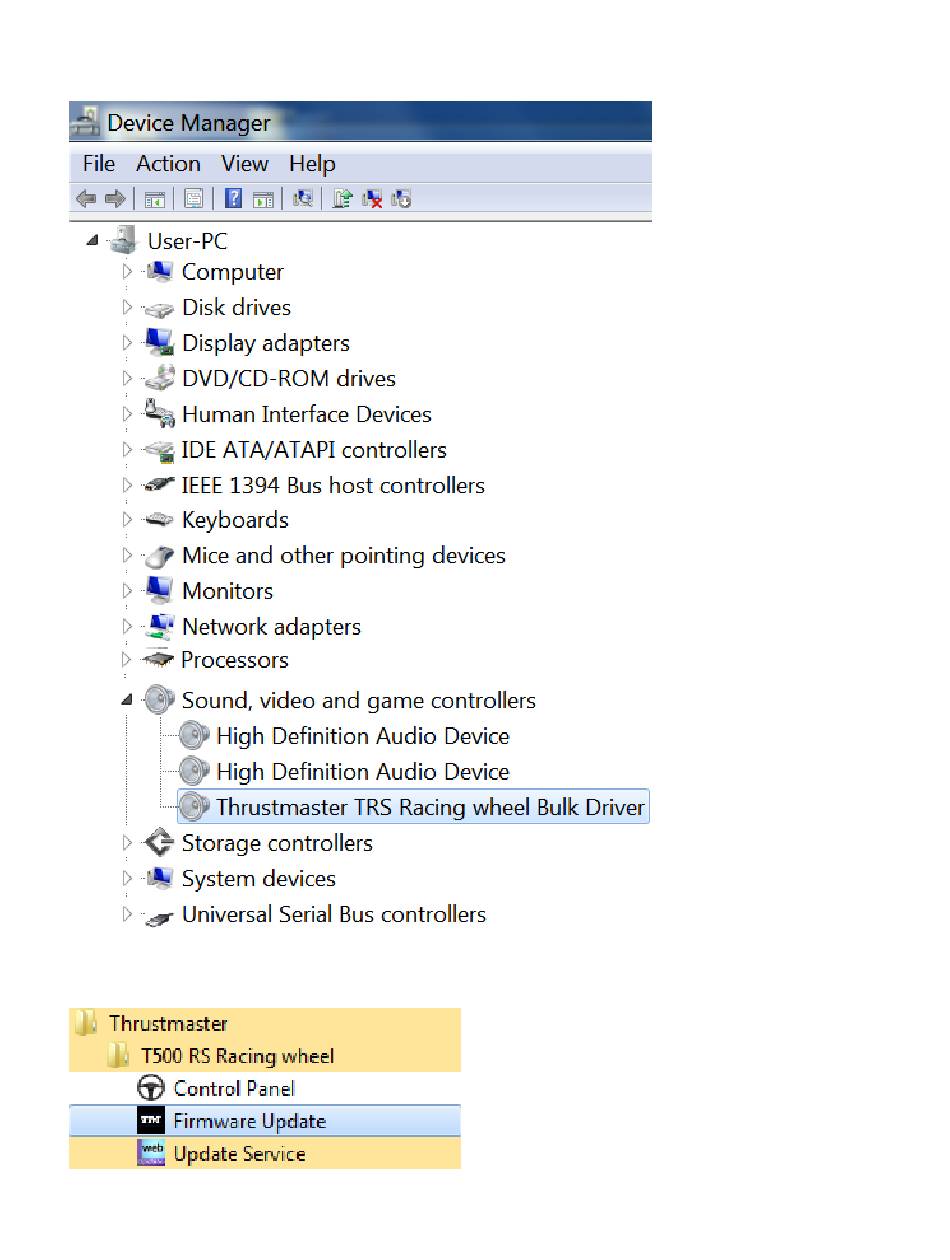Screen dimensions: 950x1260
Task: Expand the IDE ATA/ATAPI controllers arrow
Action: coord(127,449)
